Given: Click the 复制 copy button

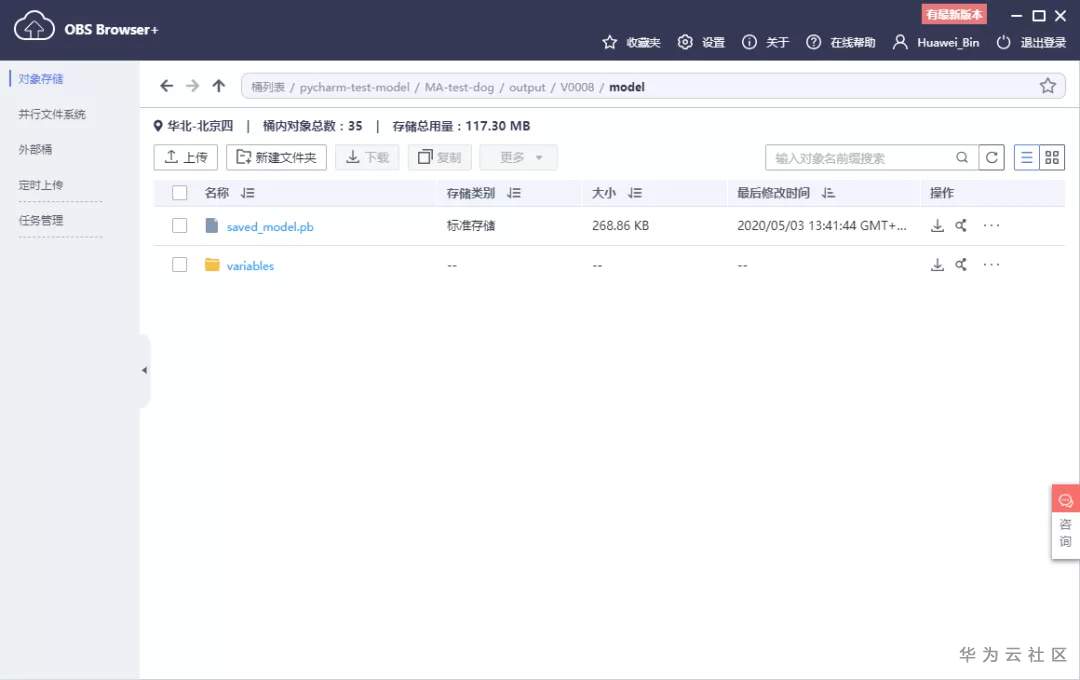Looking at the screenshot, I should [439, 158].
